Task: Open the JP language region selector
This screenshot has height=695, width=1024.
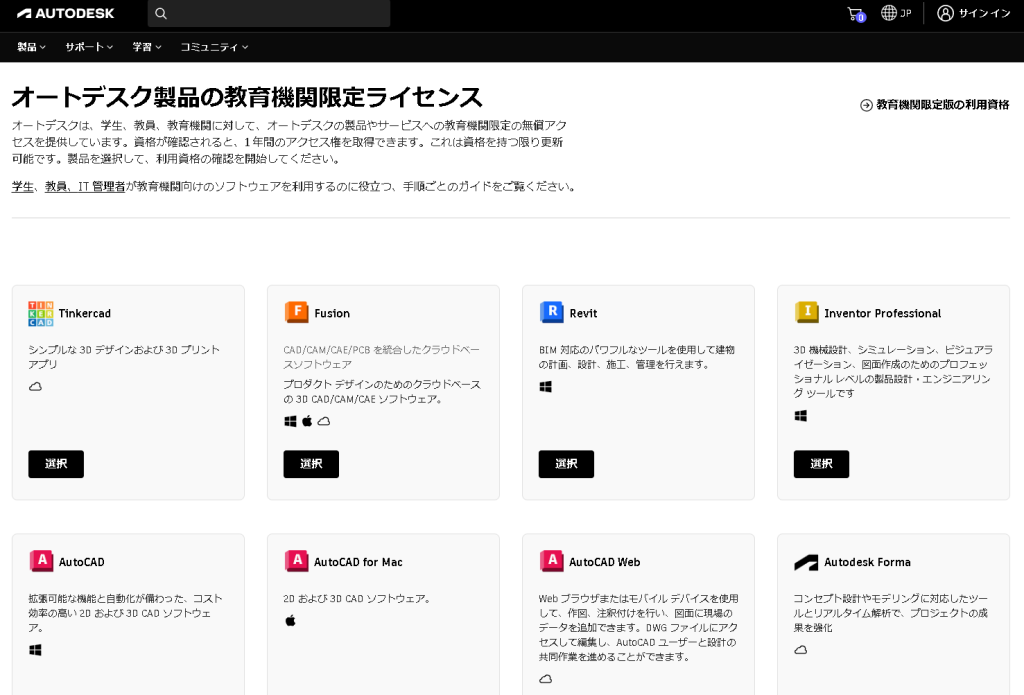Action: (896, 14)
